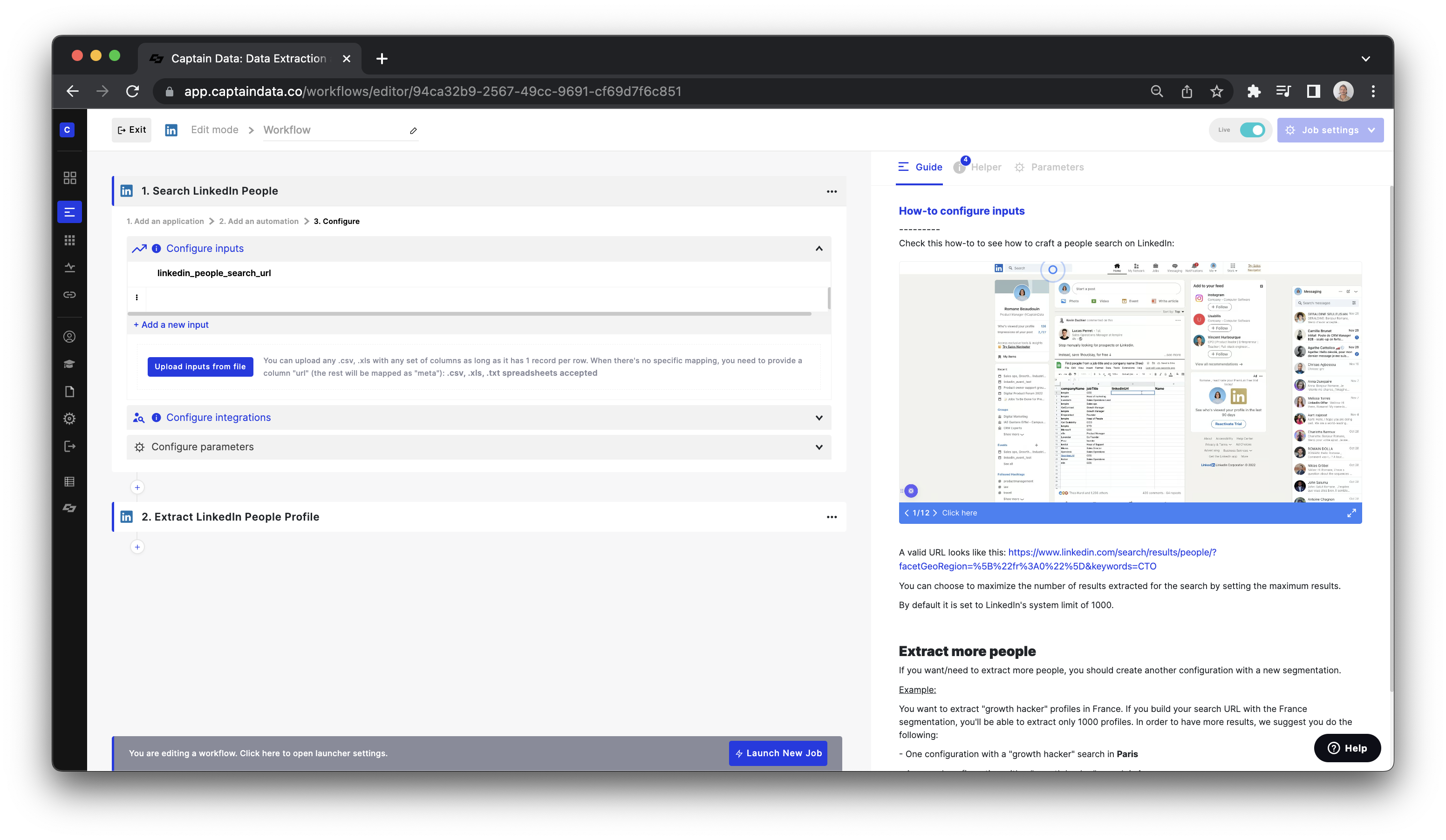
Task: Click the guide panel vertical scrollbar
Action: [1391, 439]
